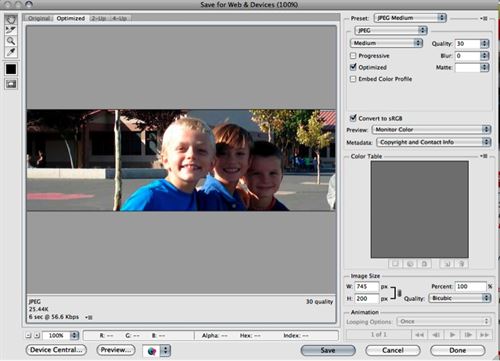Click the Quality value field showing 30
The image size is (500, 361).
[467, 44]
